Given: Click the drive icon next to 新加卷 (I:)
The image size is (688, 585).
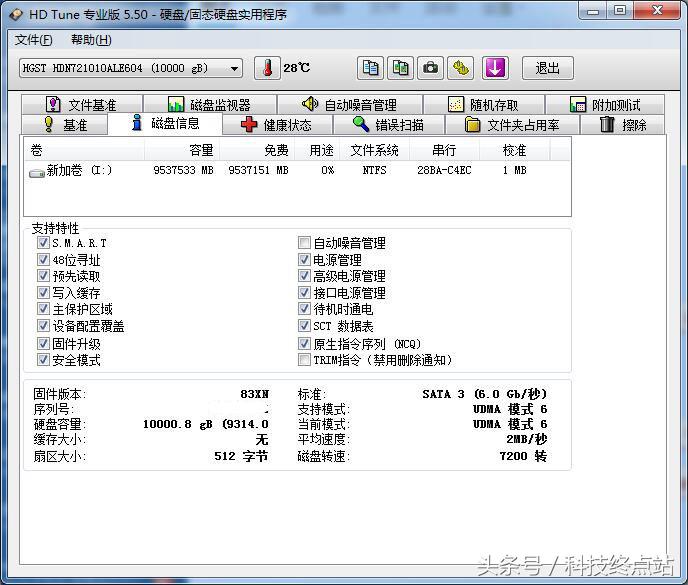Looking at the screenshot, I should coord(37,173).
